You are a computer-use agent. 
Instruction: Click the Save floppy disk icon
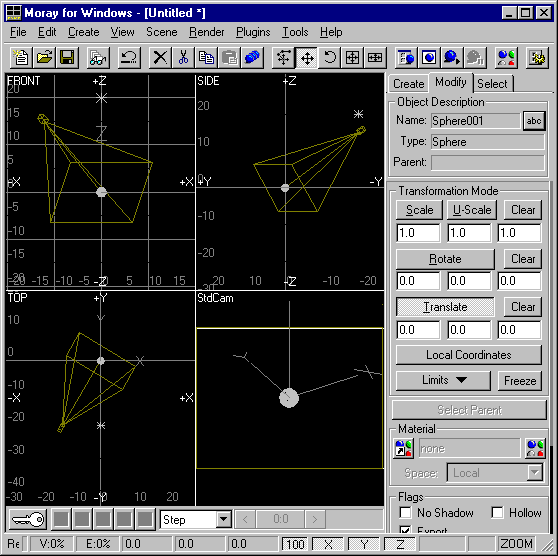(67, 57)
